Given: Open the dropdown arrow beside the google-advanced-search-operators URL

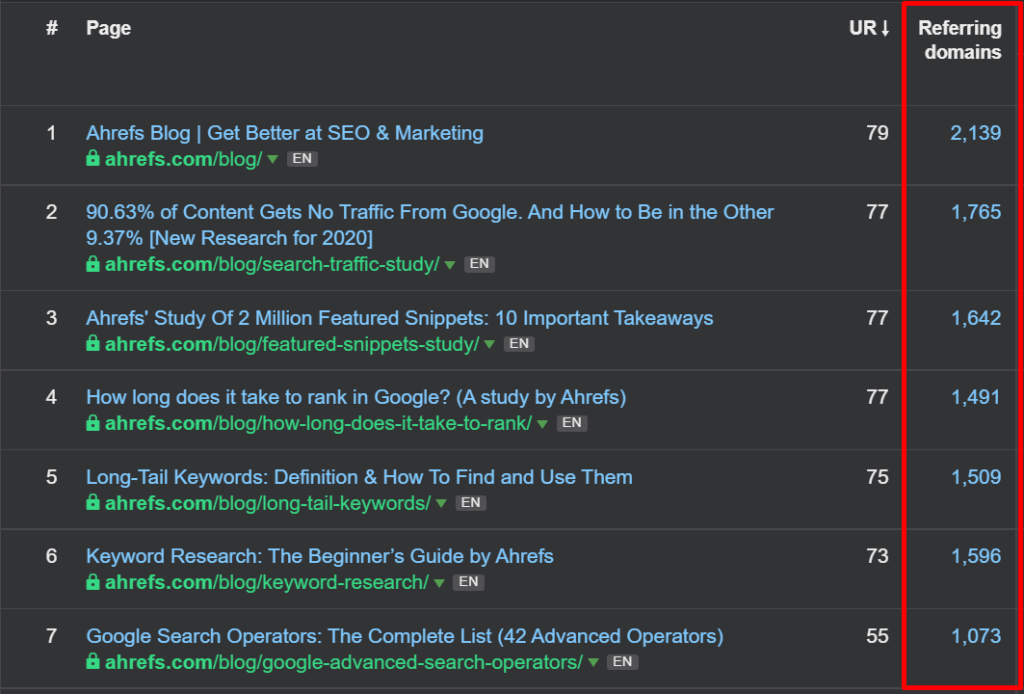Looking at the screenshot, I should pos(593,661).
